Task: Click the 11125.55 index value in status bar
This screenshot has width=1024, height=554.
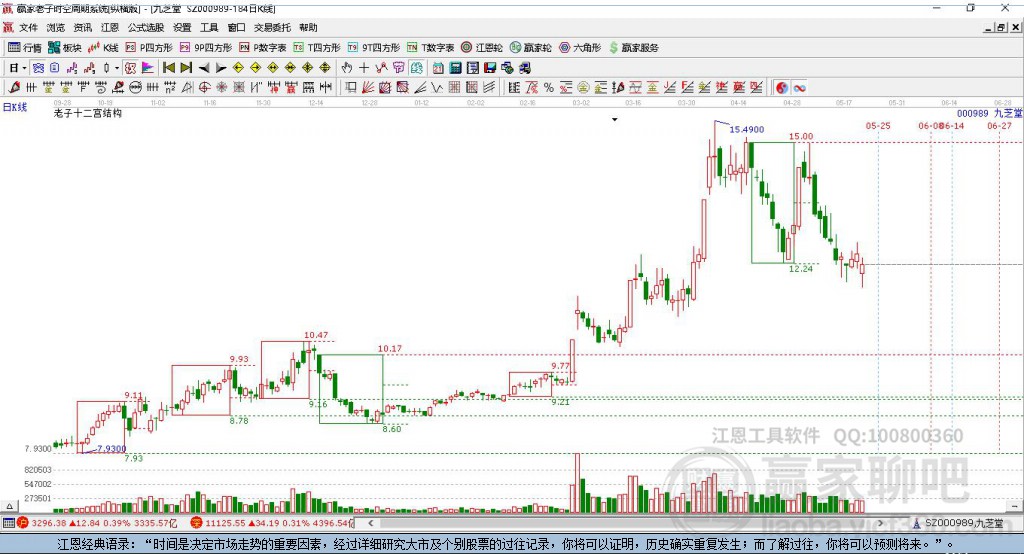Action: 227,523
